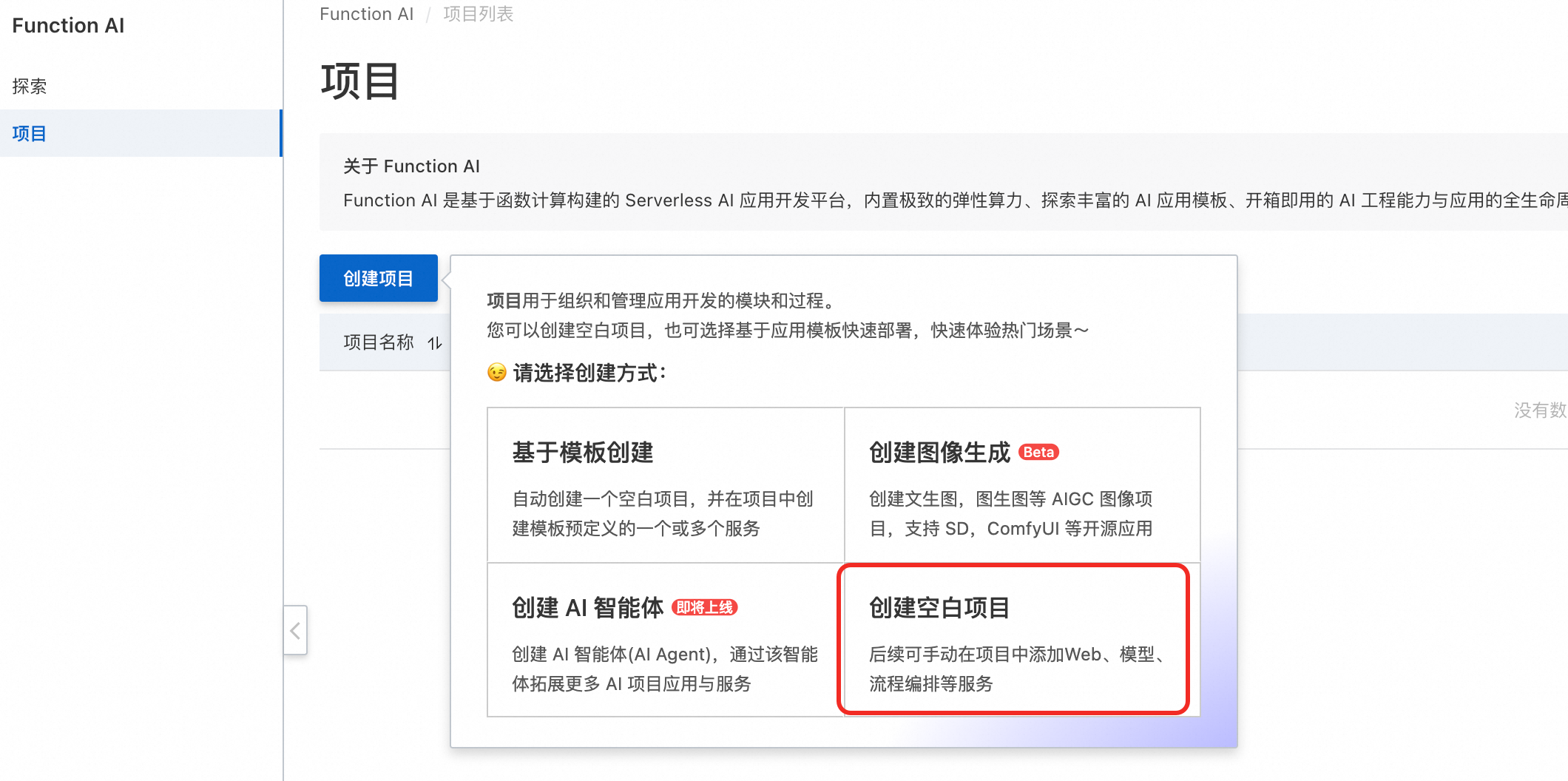Viewport: 1568px width, 781px height.
Task: Click the 项目名称 column header
Action: 379,342
